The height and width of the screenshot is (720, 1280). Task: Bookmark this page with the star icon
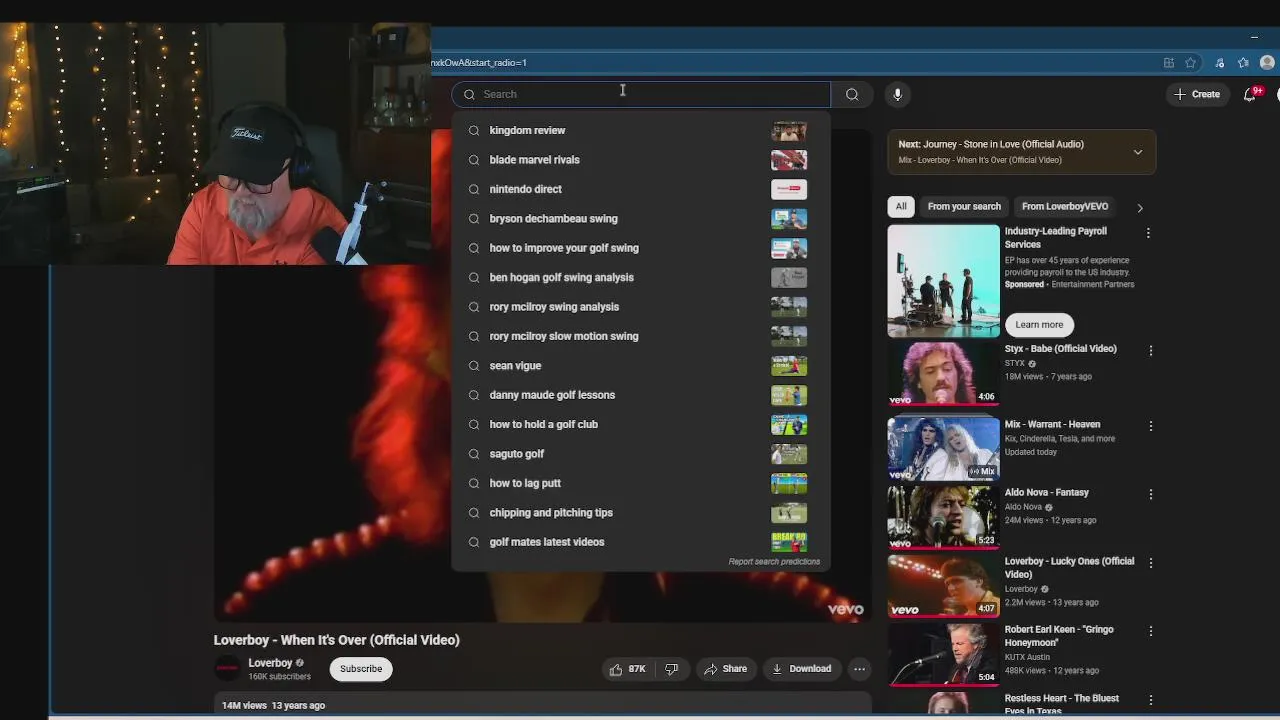pos(1190,62)
